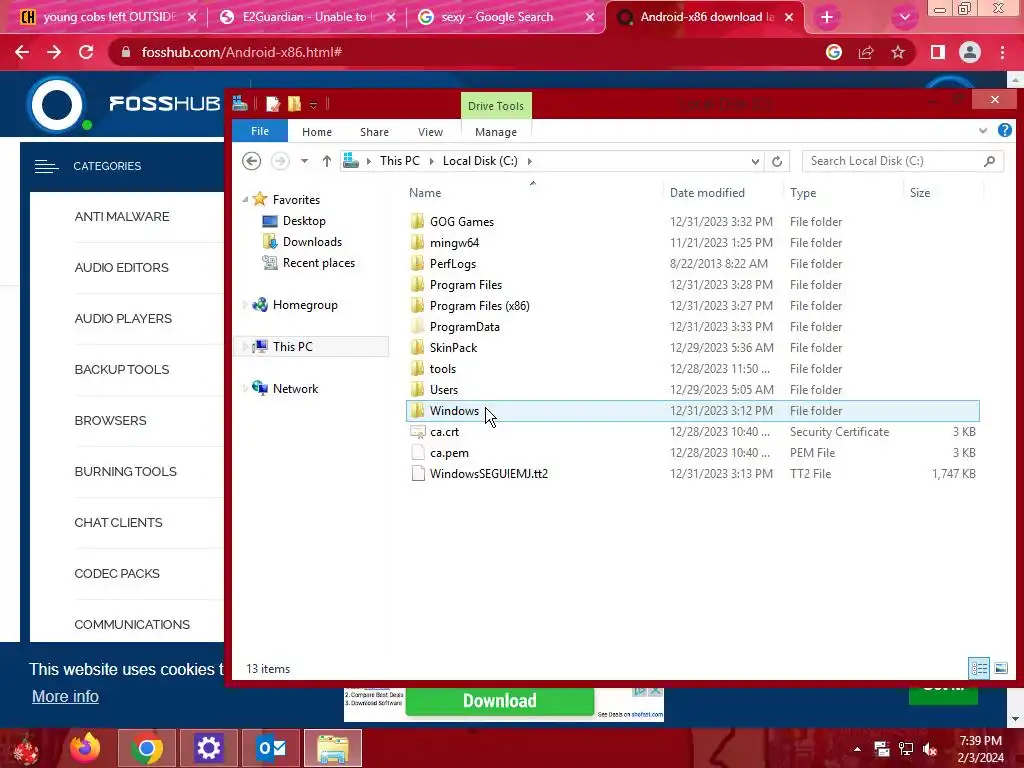Select the WindowsSEGUIEMJ.tt2 file

coord(692,473)
